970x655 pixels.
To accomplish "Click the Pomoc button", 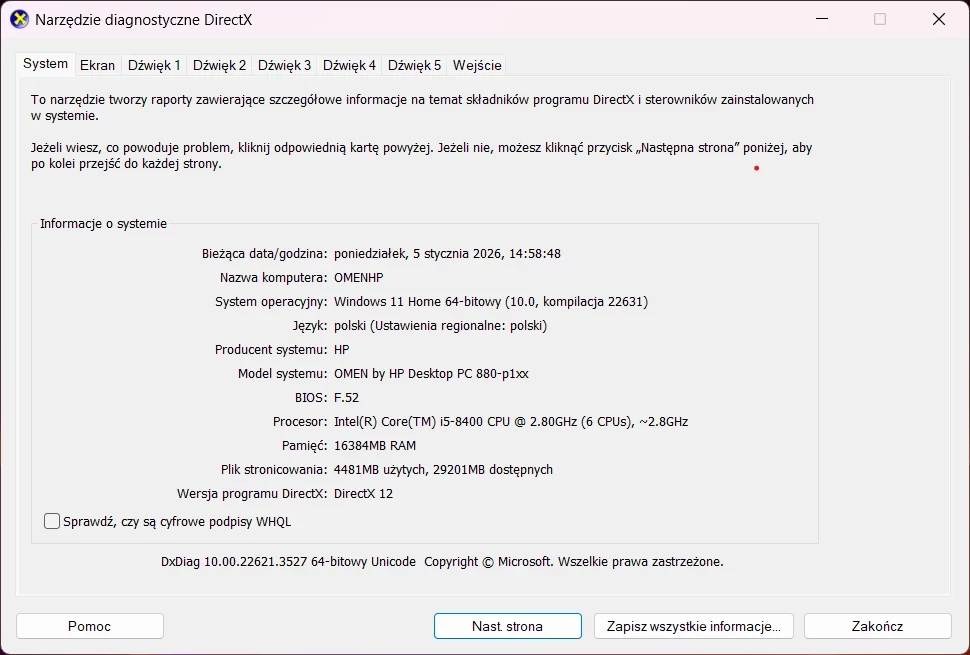I will (90, 626).
